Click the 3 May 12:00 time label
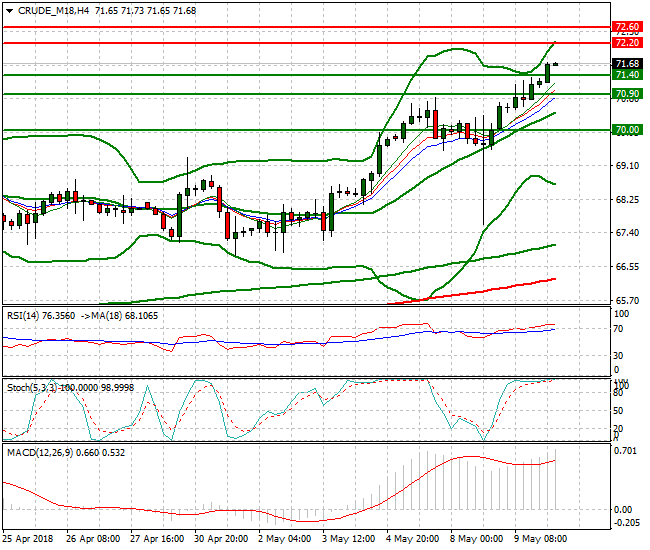This screenshot has width=650, height=550. tap(349, 539)
